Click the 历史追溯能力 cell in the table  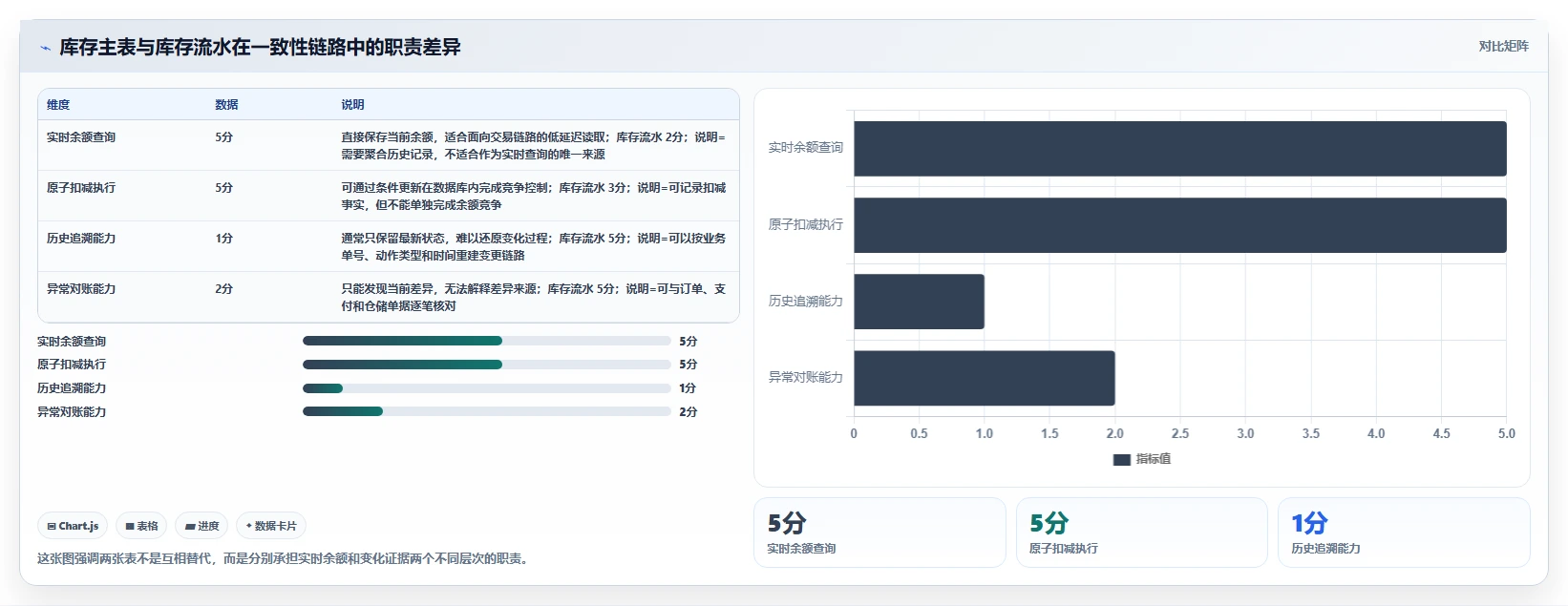click(81, 239)
